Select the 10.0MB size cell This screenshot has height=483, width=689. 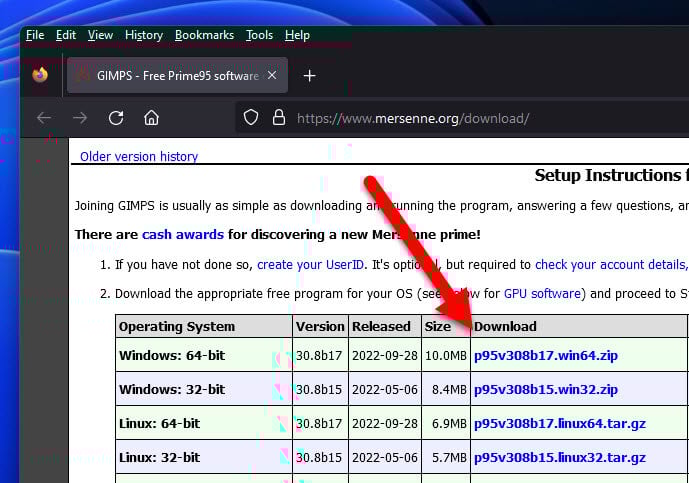[x=446, y=355]
